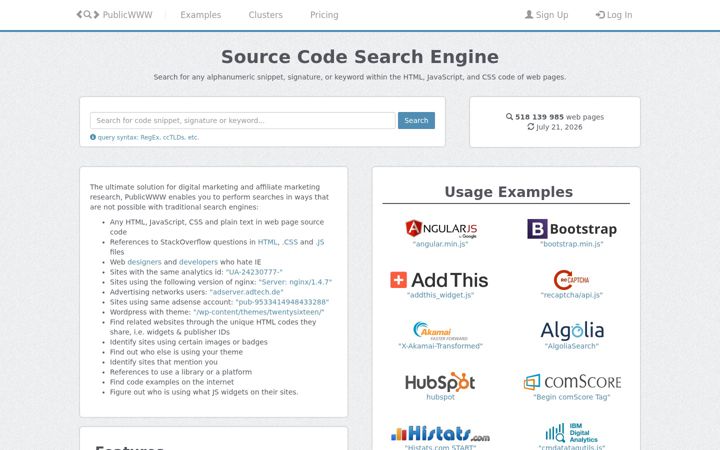Screen dimensions: 720x450
Task: Click the refresh icon beside July 21, 2026
Action: click(x=531, y=127)
